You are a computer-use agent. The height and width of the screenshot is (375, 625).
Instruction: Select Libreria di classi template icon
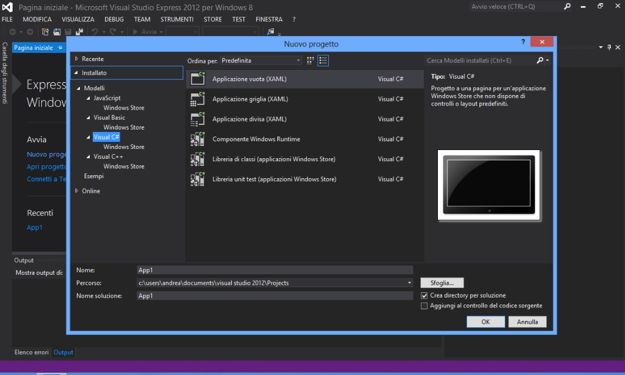pyautogui.click(x=198, y=159)
